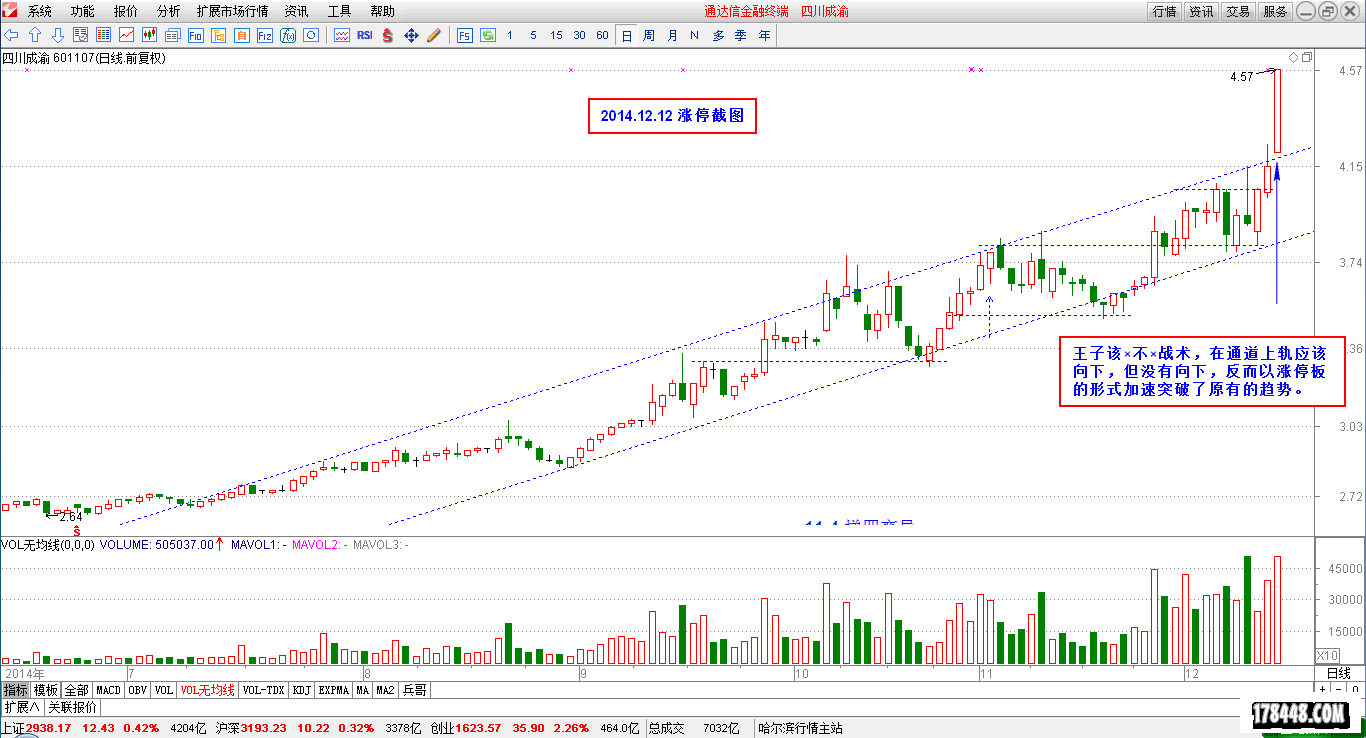Click the blue four-way move arrows icon

[x=411, y=35]
